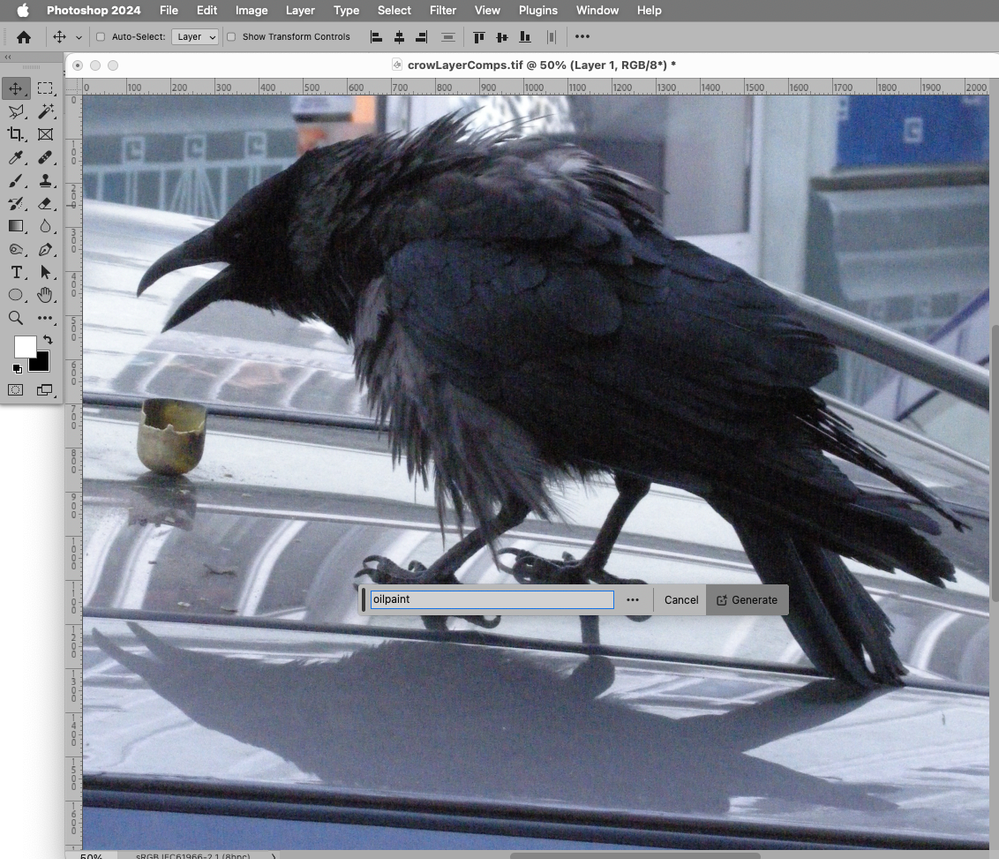Select the Magic Wand tool
999x859 pixels.
pos(45,112)
